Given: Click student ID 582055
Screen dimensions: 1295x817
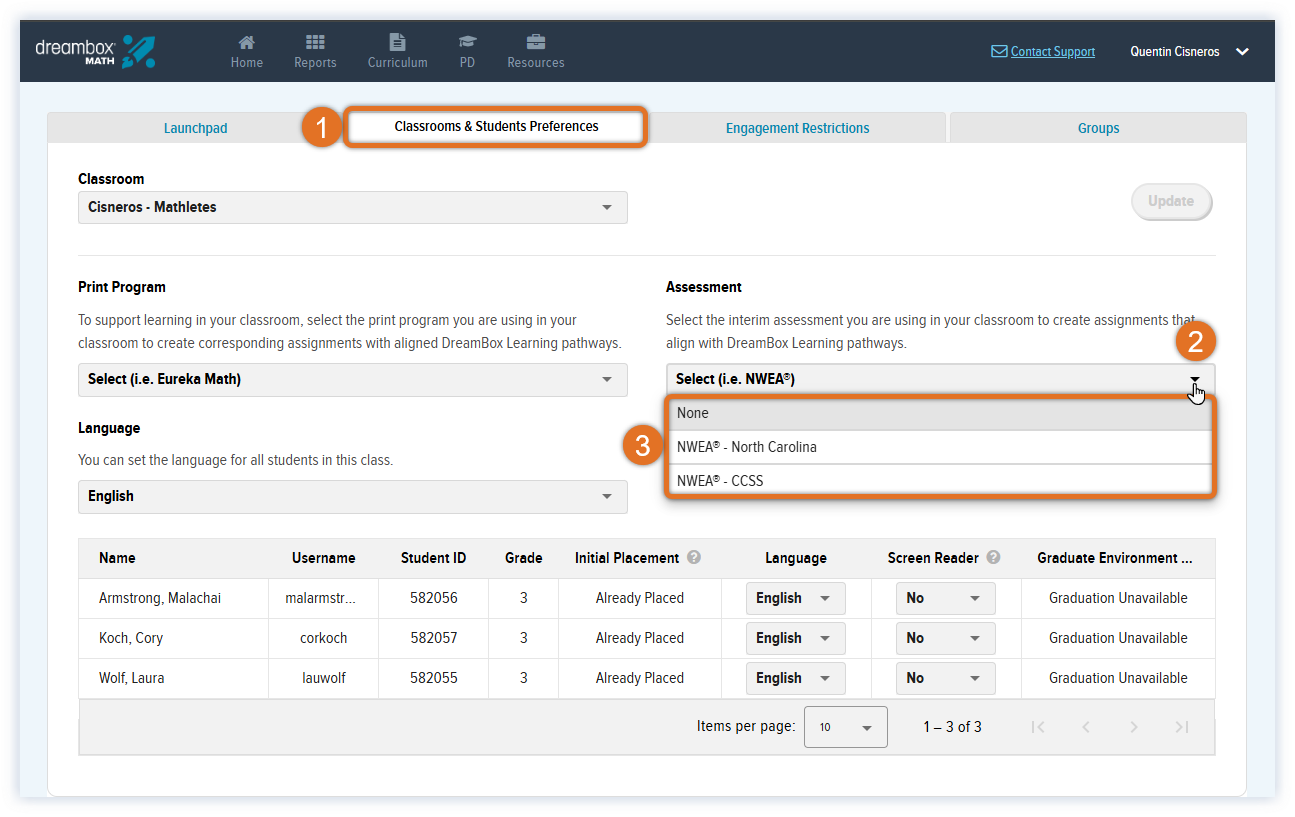Looking at the screenshot, I should (434, 678).
